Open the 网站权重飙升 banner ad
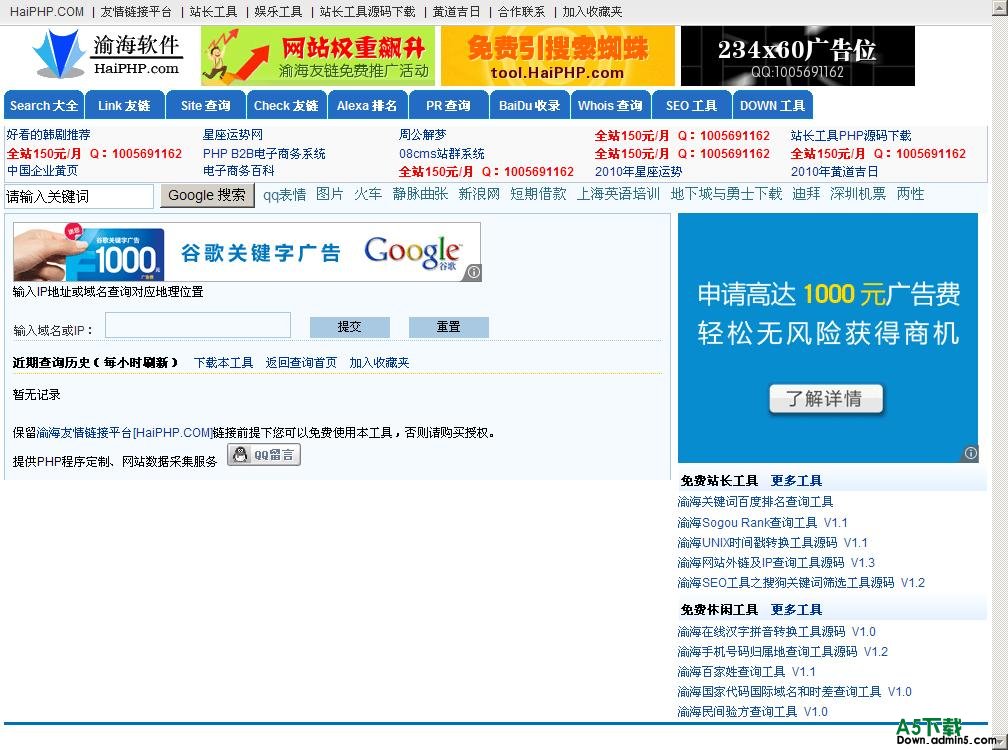 click(x=318, y=56)
